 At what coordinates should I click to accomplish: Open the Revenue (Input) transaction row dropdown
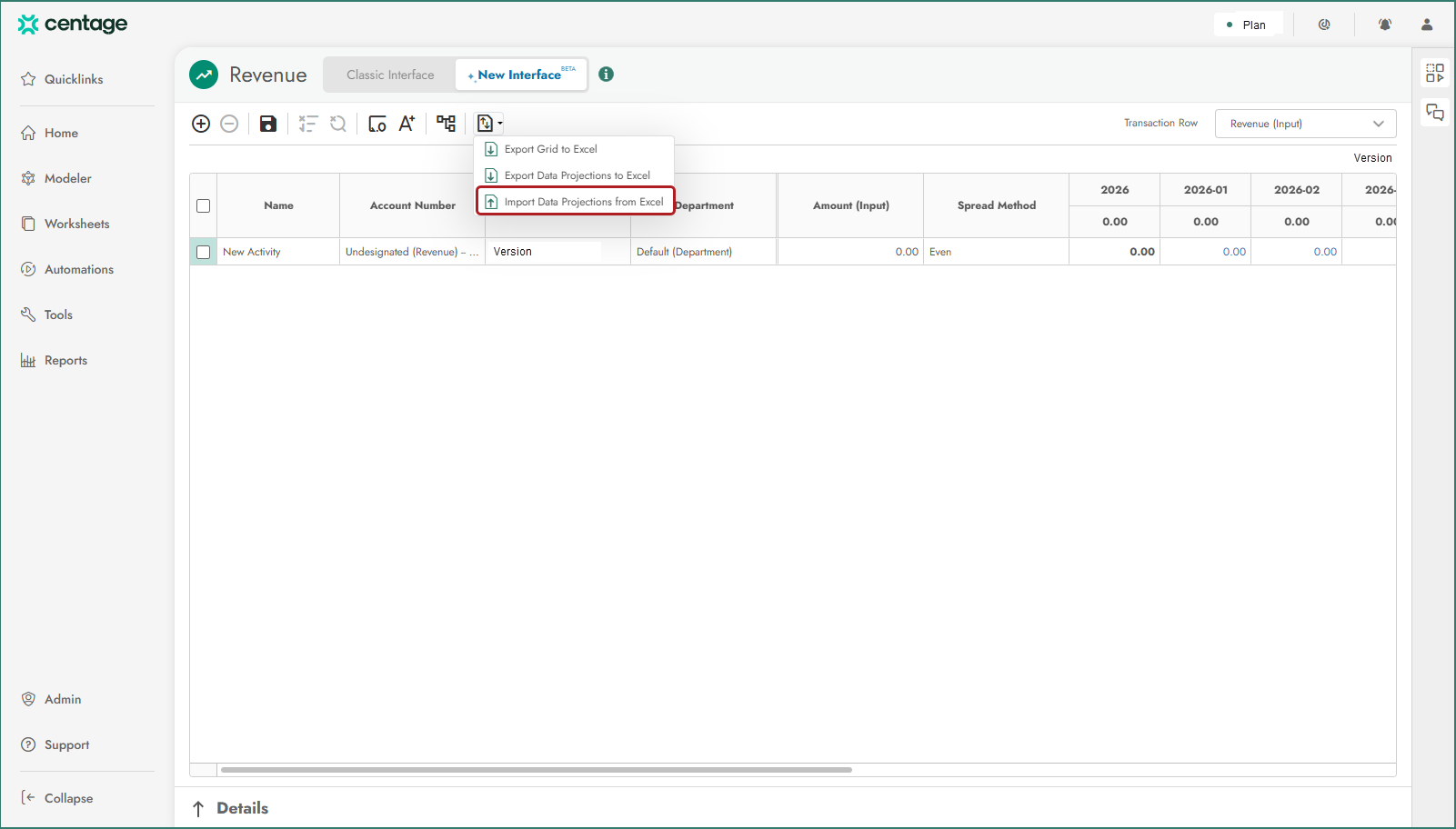pyautogui.click(x=1305, y=124)
